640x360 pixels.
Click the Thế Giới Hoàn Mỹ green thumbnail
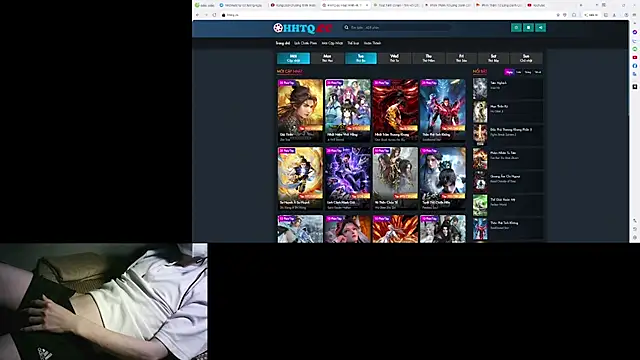[480, 205]
